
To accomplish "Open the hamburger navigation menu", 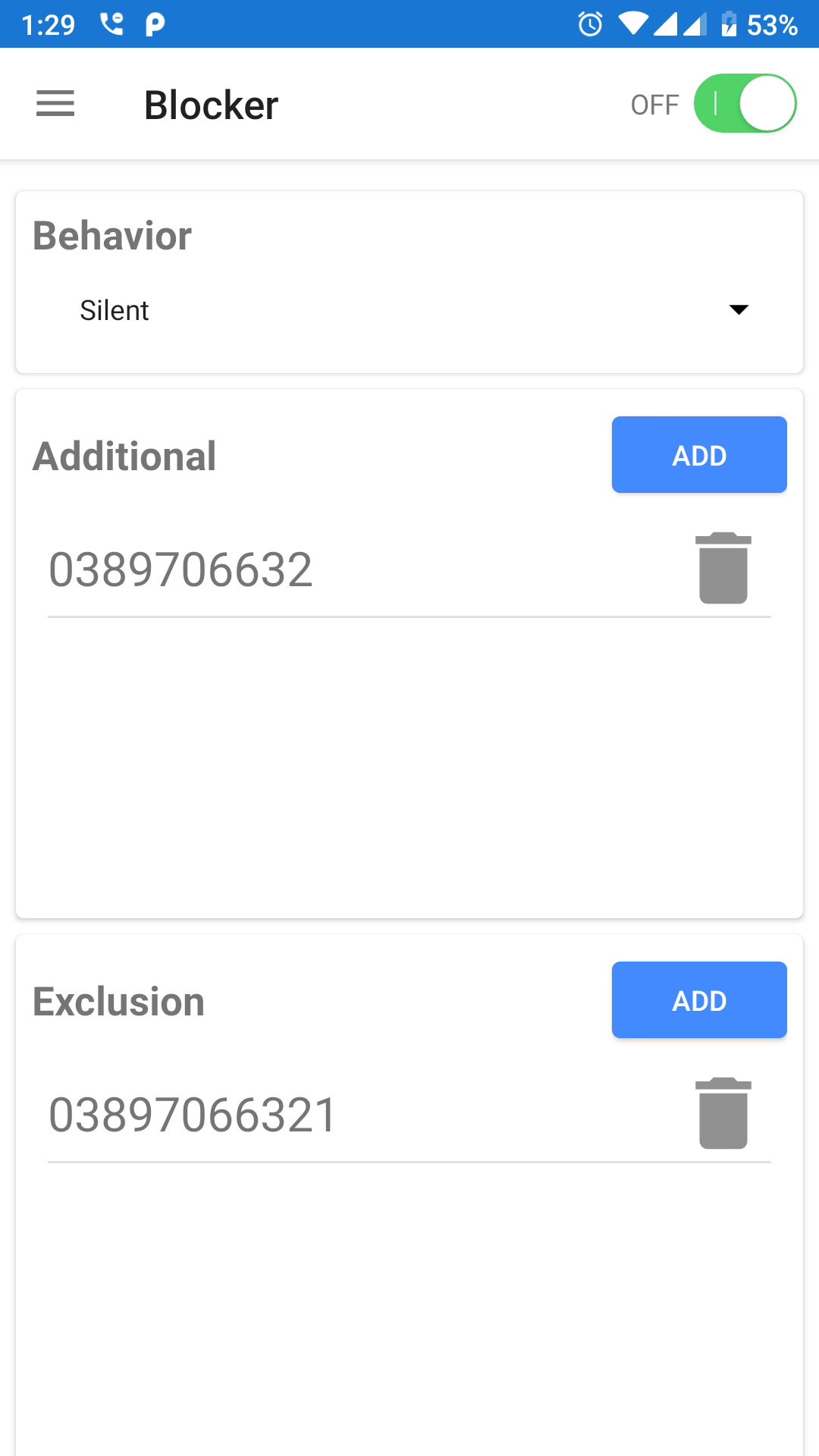I will point(55,104).
